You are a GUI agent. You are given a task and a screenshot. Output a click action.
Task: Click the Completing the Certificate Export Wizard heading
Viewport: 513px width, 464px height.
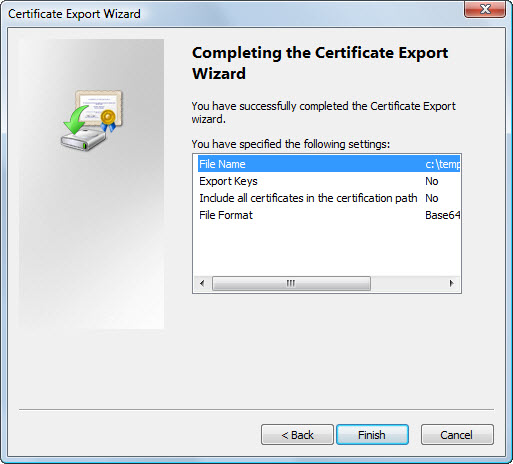click(x=320, y=63)
